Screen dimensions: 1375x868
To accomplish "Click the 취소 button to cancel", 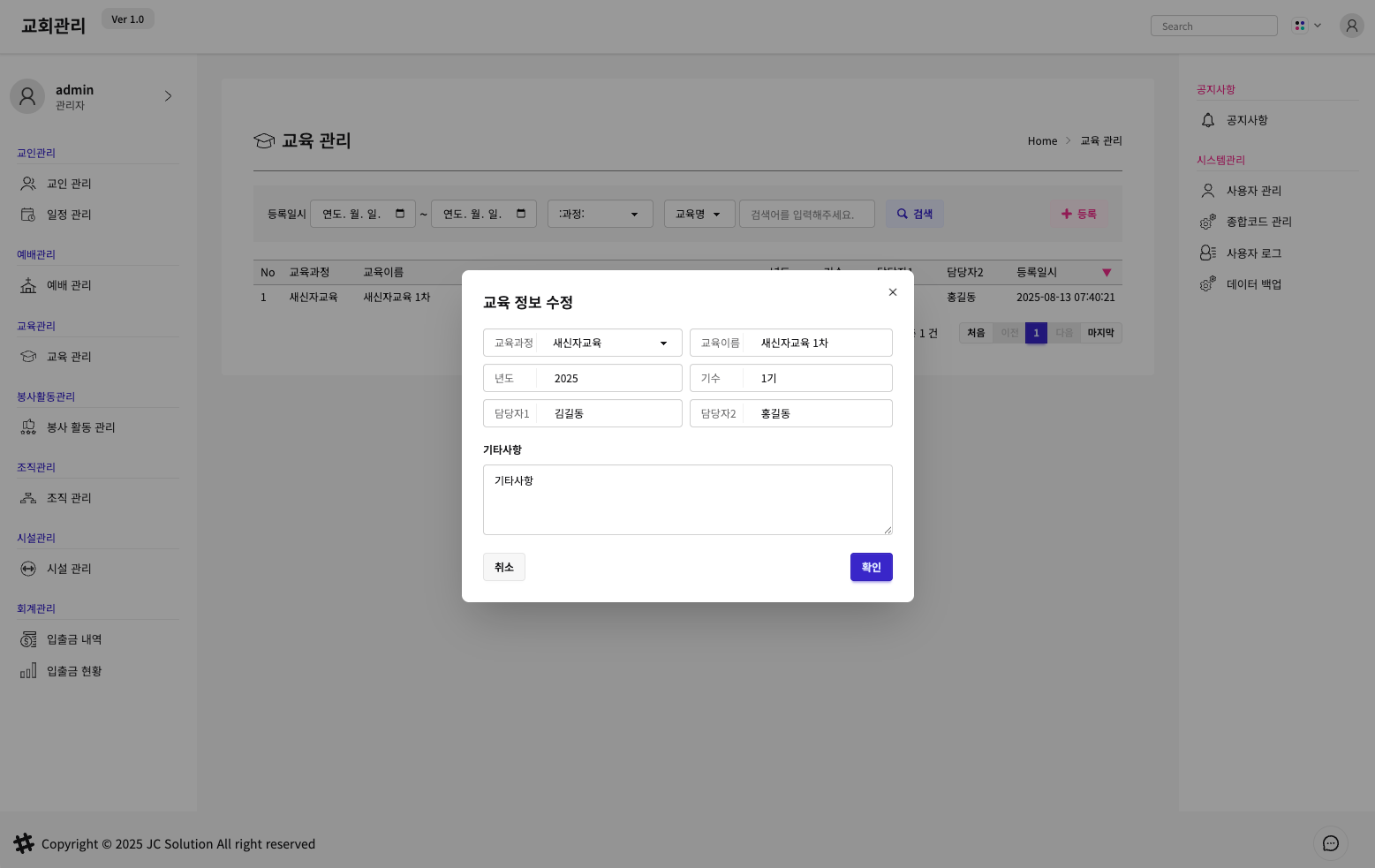I will pos(504,567).
